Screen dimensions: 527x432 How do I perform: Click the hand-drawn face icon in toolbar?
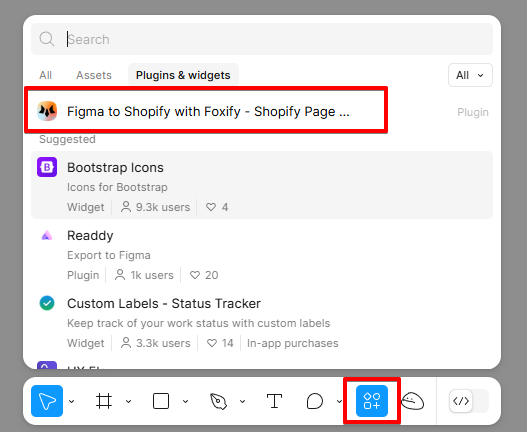(x=412, y=401)
